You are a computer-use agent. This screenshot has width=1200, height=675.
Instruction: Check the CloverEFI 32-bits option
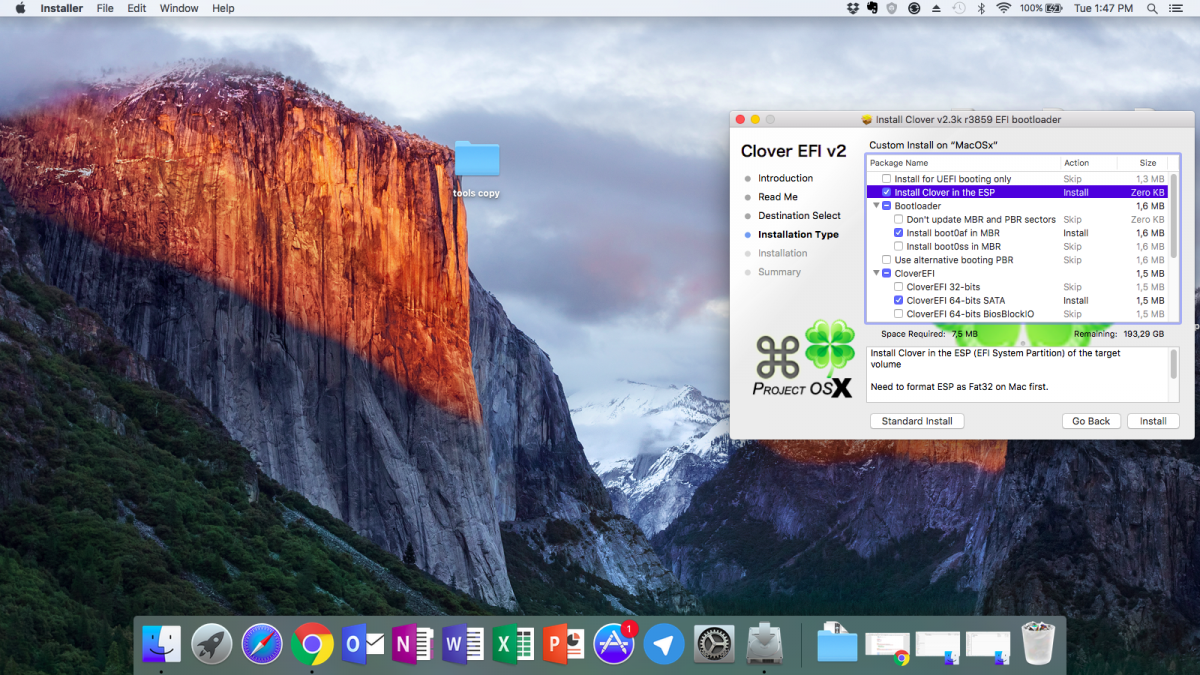coord(898,287)
